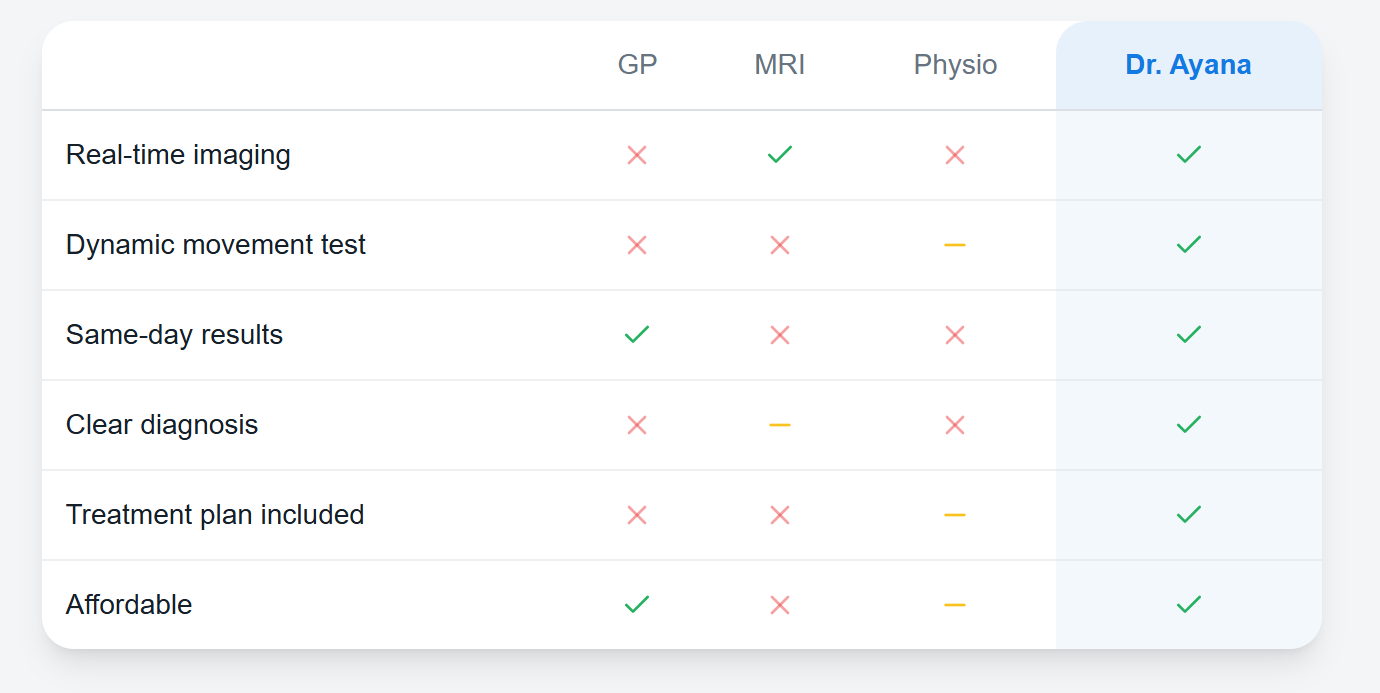Click the red cross for GP Clear diagnosis
This screenshot has width=1380, height=693.
(637, 425)
